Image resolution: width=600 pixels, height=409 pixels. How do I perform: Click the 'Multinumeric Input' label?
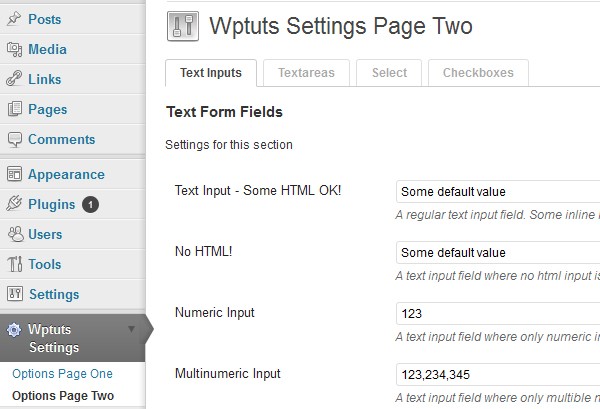[x=228, y=373]
